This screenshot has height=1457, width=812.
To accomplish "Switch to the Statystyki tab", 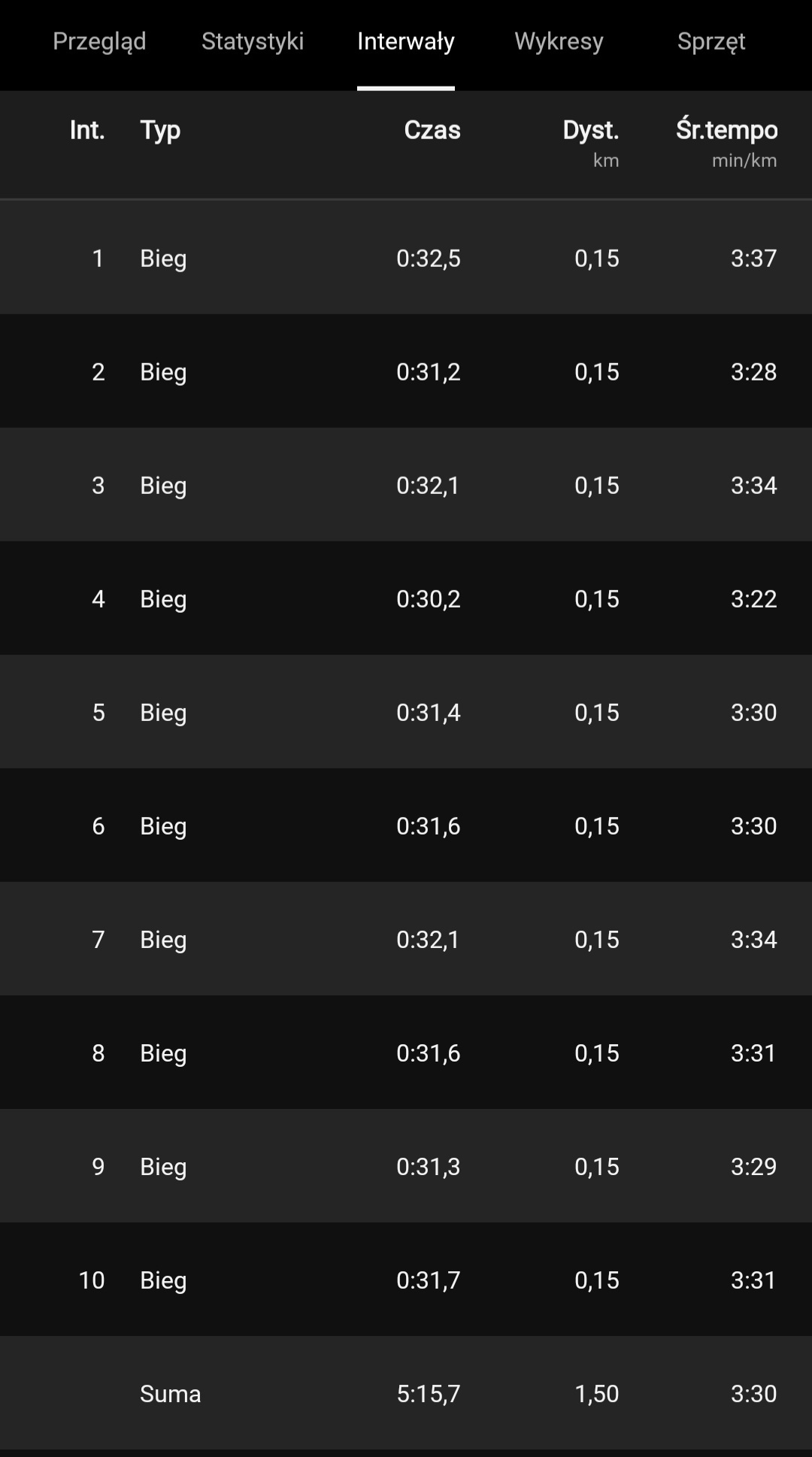I will click(x=253, y=41).
